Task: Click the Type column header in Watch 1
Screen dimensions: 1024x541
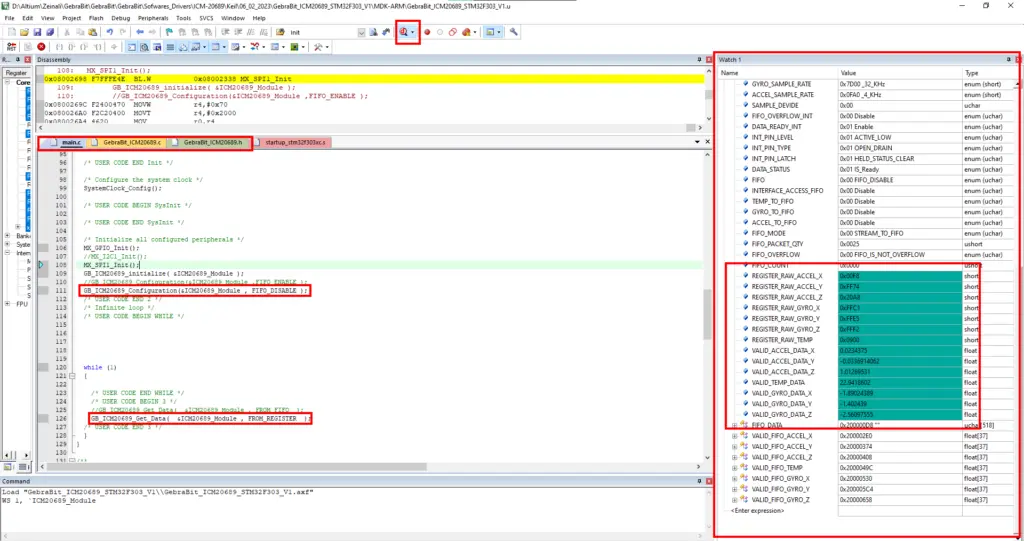Action: point(989,73)
